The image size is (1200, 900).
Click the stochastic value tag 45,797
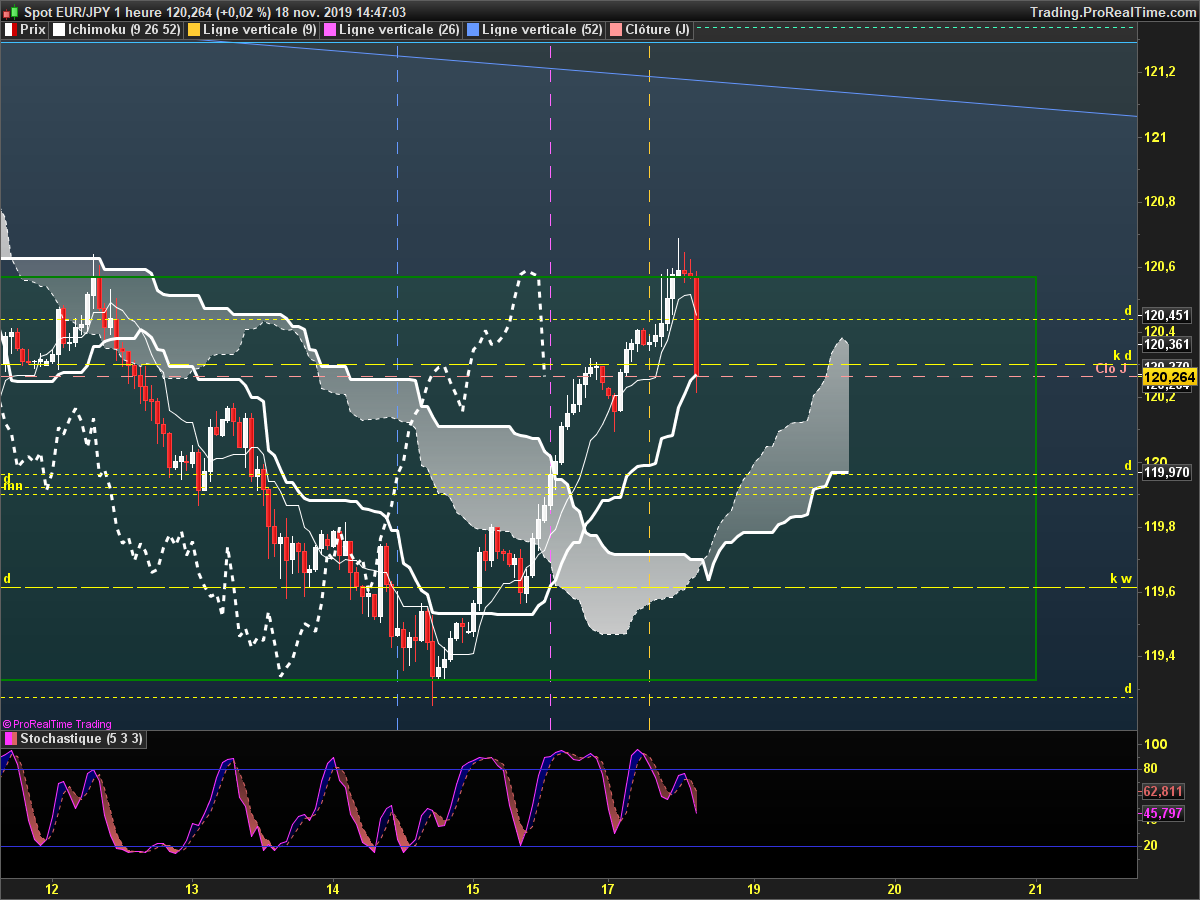[1163, 813]
